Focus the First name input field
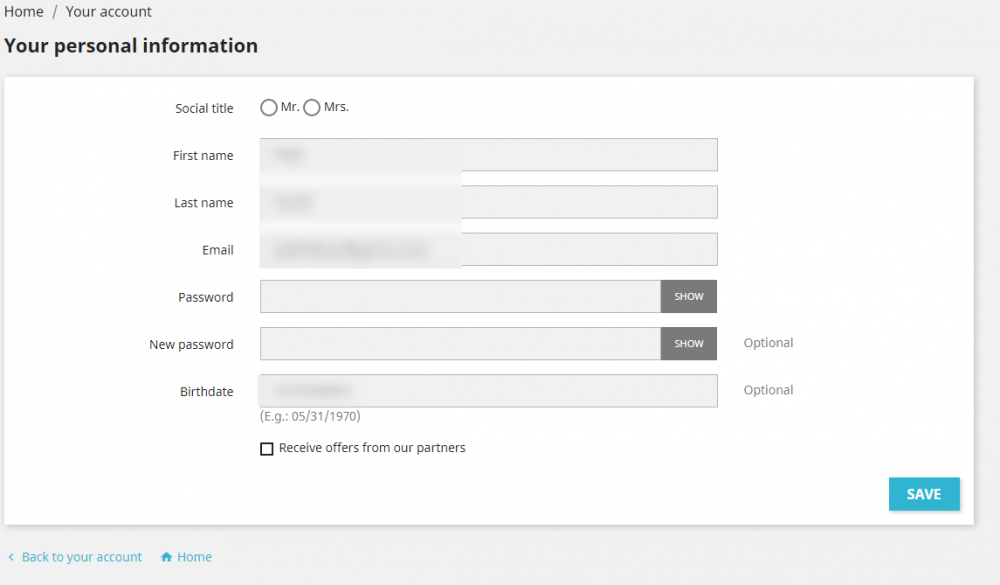This screenshot has height=585, width=1000. click(488, 155)
